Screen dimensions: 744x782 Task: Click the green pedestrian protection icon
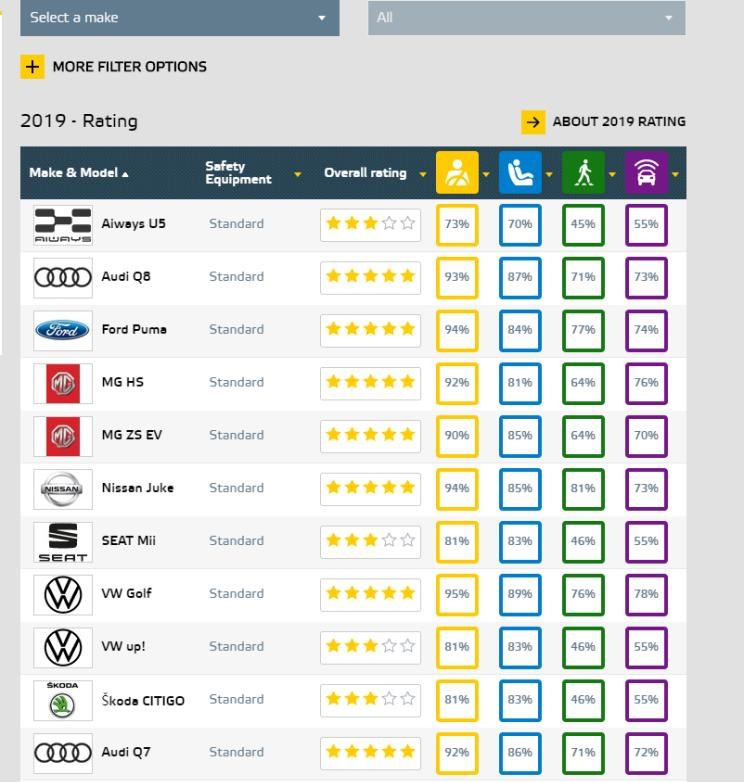(583, 173)
